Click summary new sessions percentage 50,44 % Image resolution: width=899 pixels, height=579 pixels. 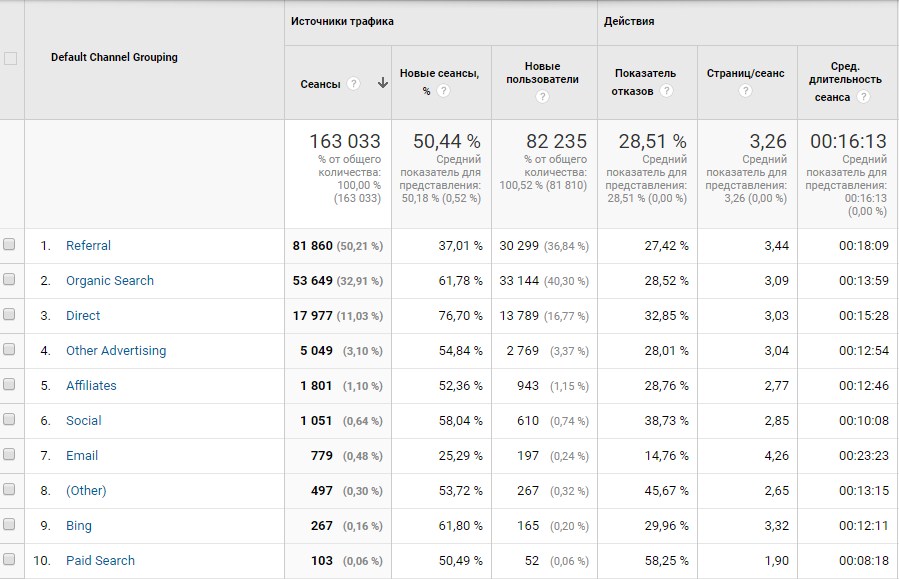click(x=447, y=141)
